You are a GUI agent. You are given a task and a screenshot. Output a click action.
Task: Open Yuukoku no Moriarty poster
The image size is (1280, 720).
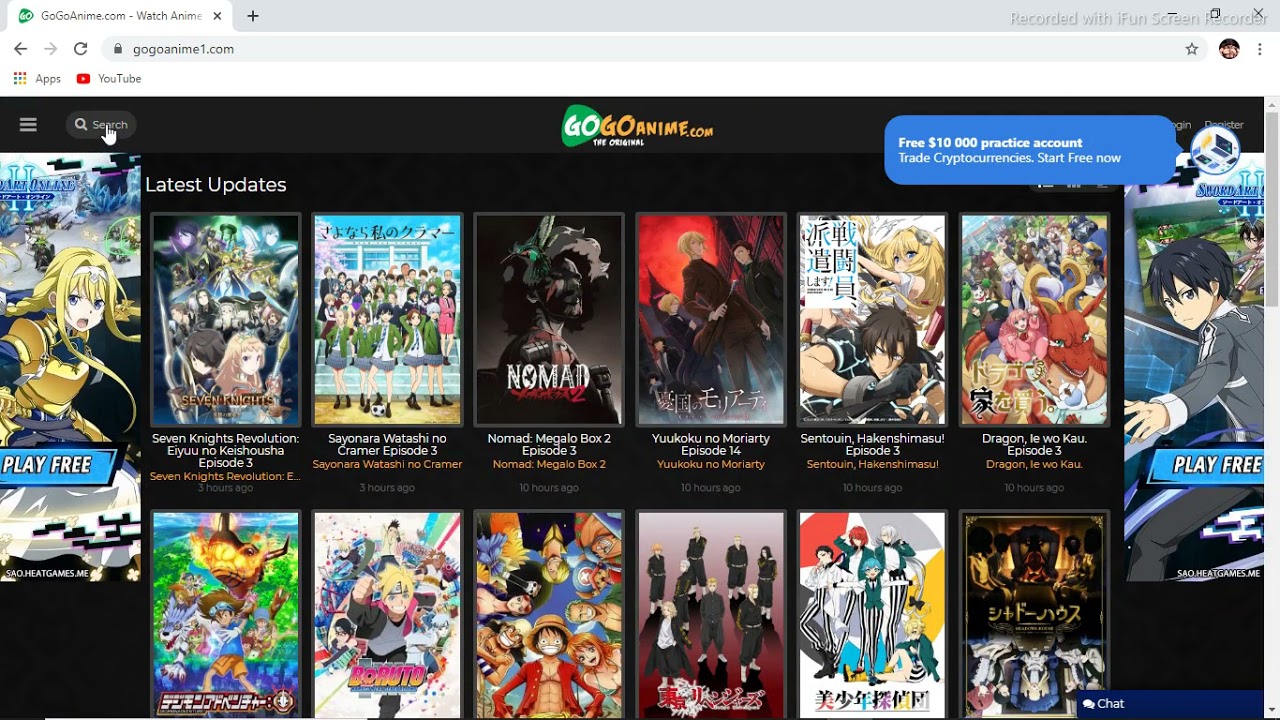[x=711, y=320]
